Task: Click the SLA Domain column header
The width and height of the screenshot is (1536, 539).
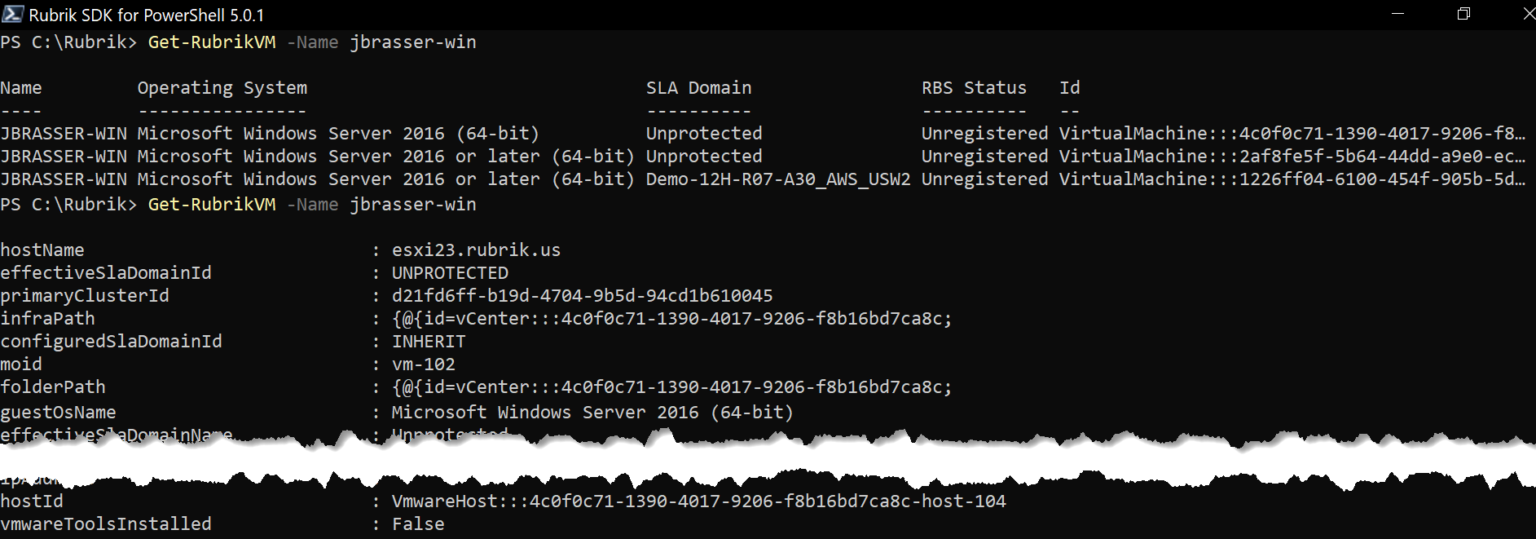Action: point(698,88)
